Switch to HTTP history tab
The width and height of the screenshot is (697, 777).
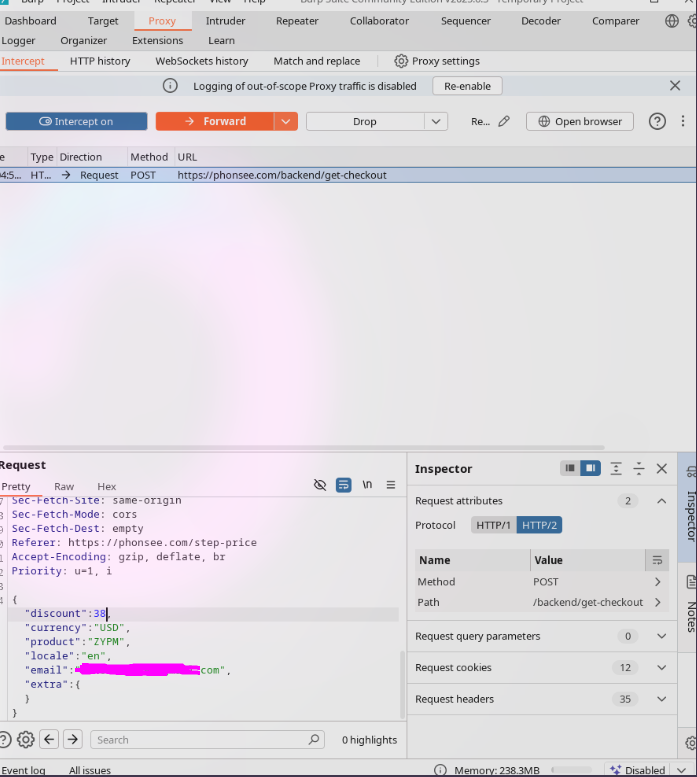(x=100, y=61)
